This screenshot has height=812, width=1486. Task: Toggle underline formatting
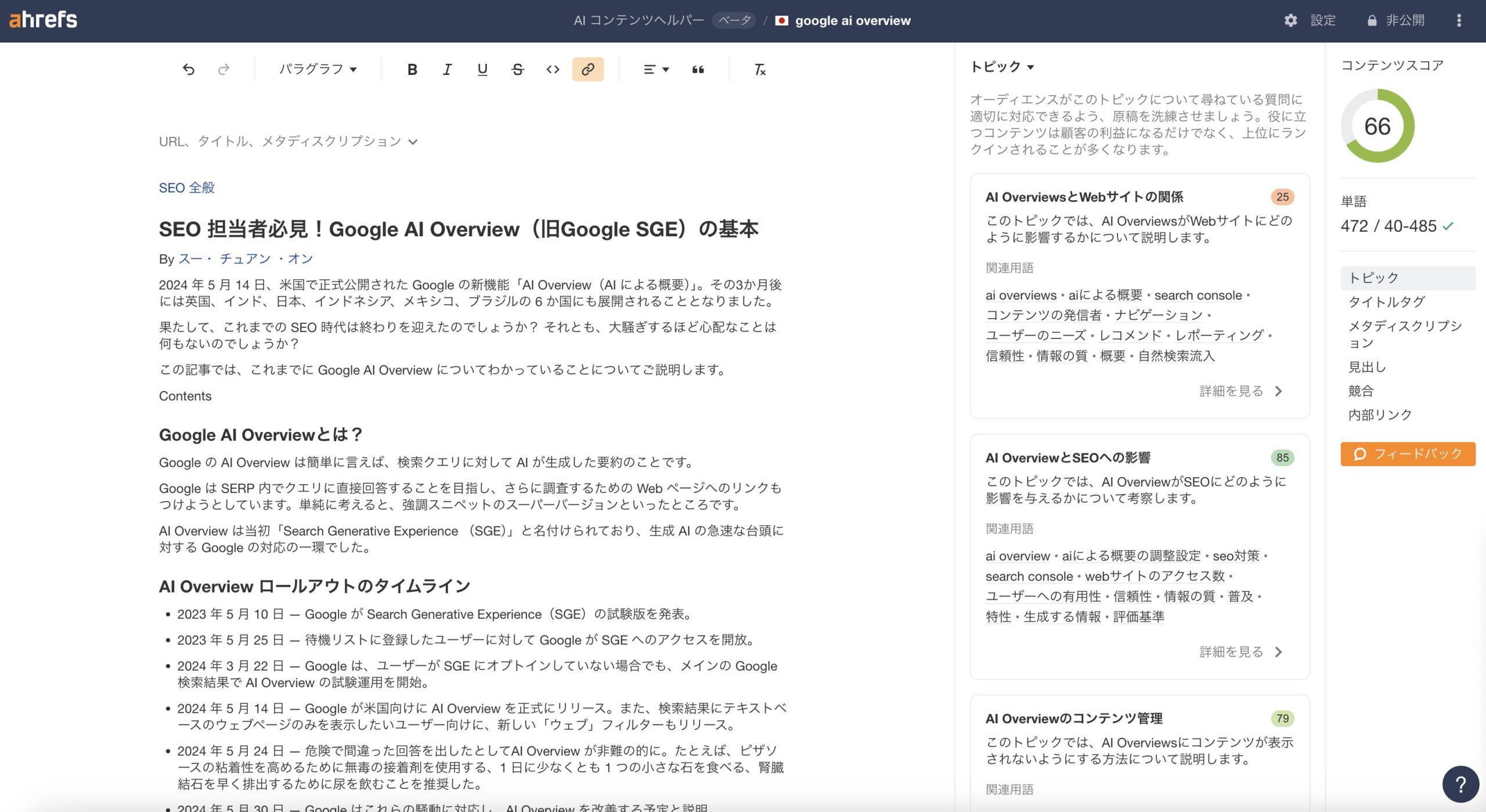pos(482,70)
